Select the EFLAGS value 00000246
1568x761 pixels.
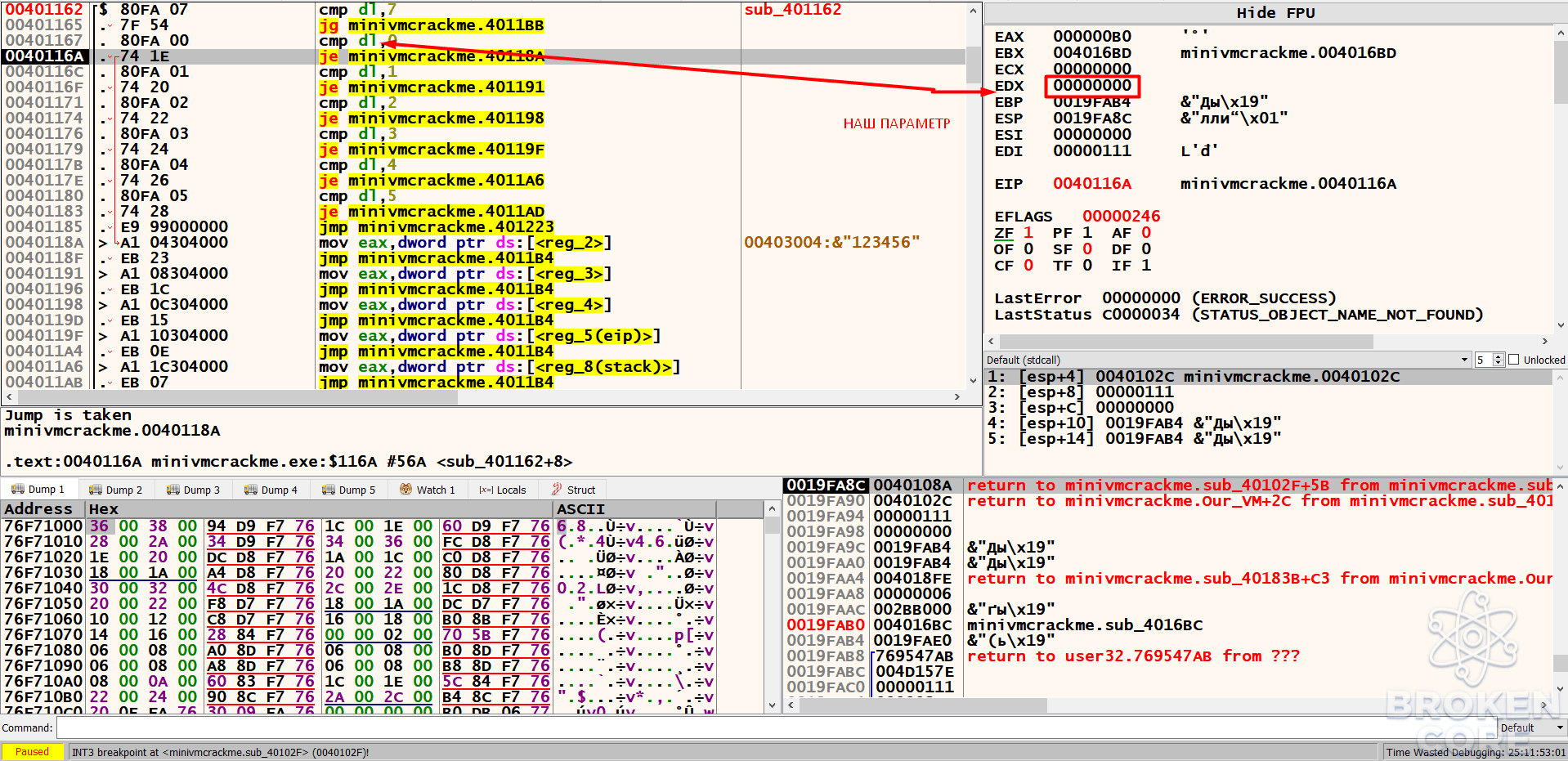(1122, 217)
